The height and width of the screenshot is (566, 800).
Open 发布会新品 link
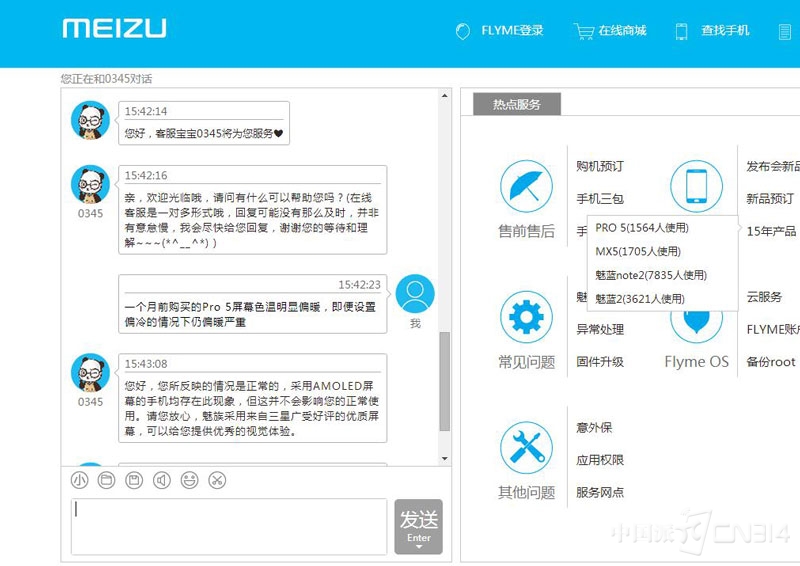pos(773,166)
